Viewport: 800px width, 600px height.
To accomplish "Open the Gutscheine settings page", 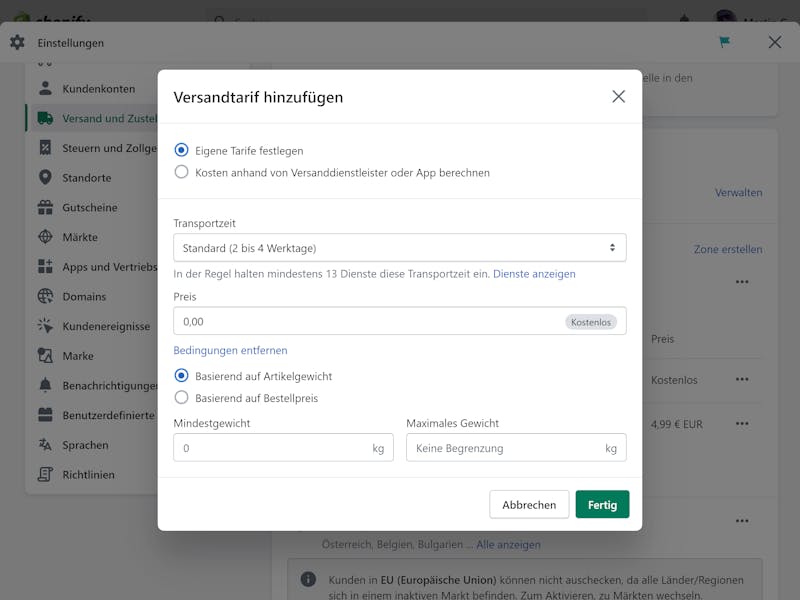I will [x=92, y=207].
